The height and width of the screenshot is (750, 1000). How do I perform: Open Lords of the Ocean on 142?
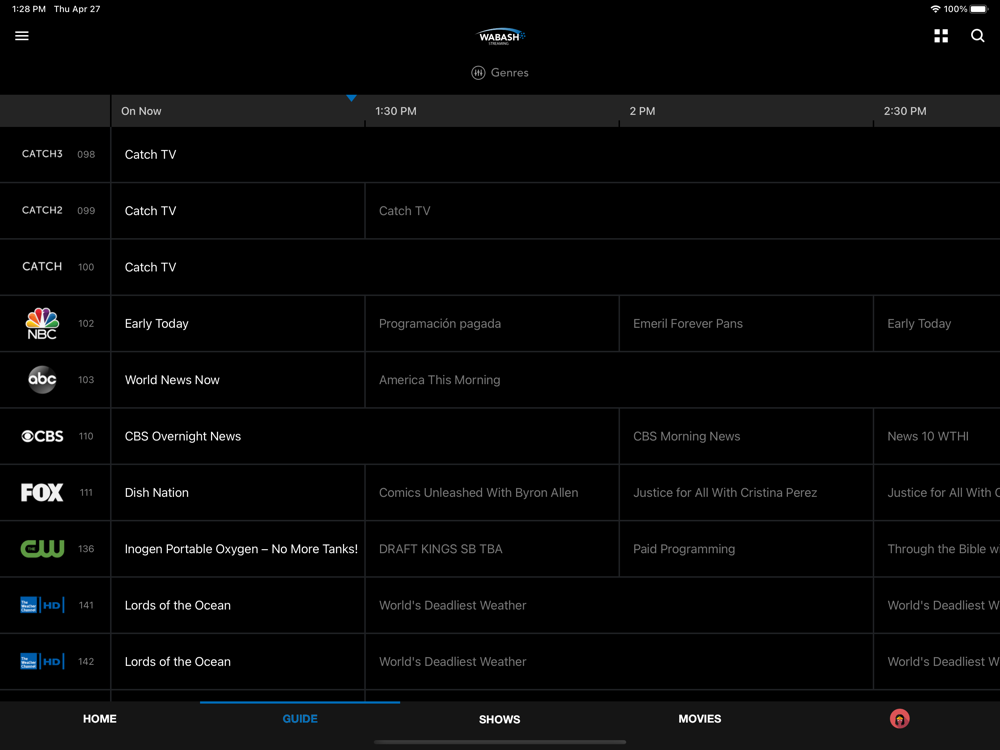(238, 661)
